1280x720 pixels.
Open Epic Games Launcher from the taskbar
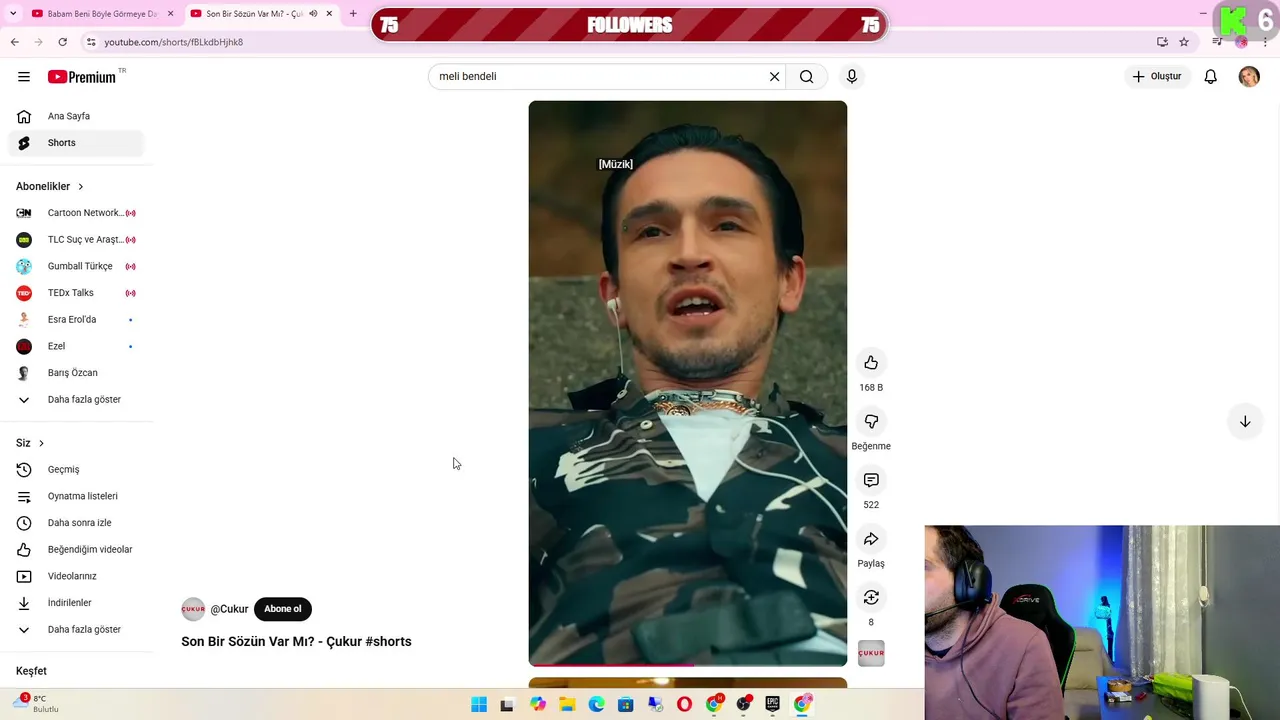click(x=772, y=705)
